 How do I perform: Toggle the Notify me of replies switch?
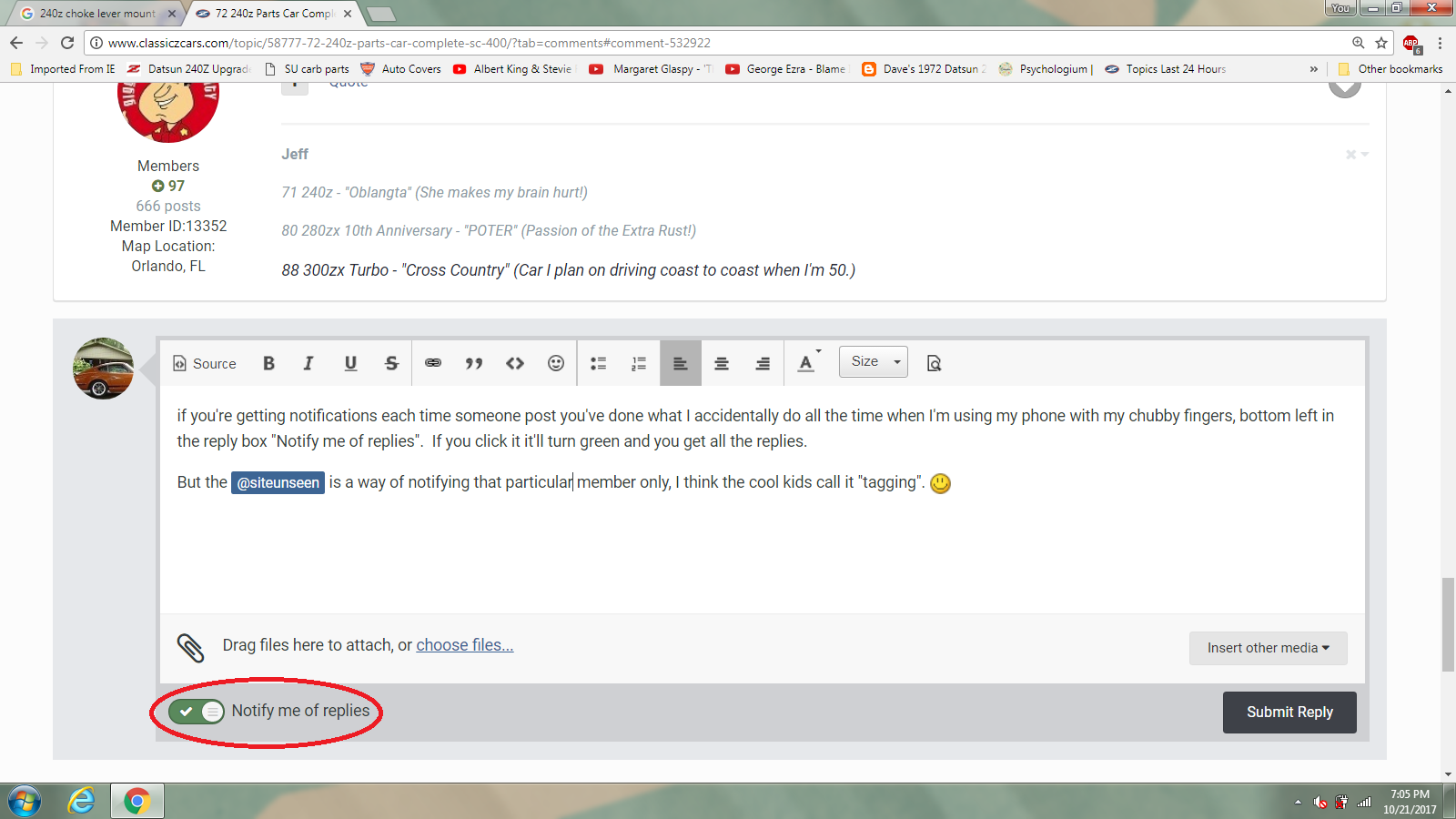196,711
